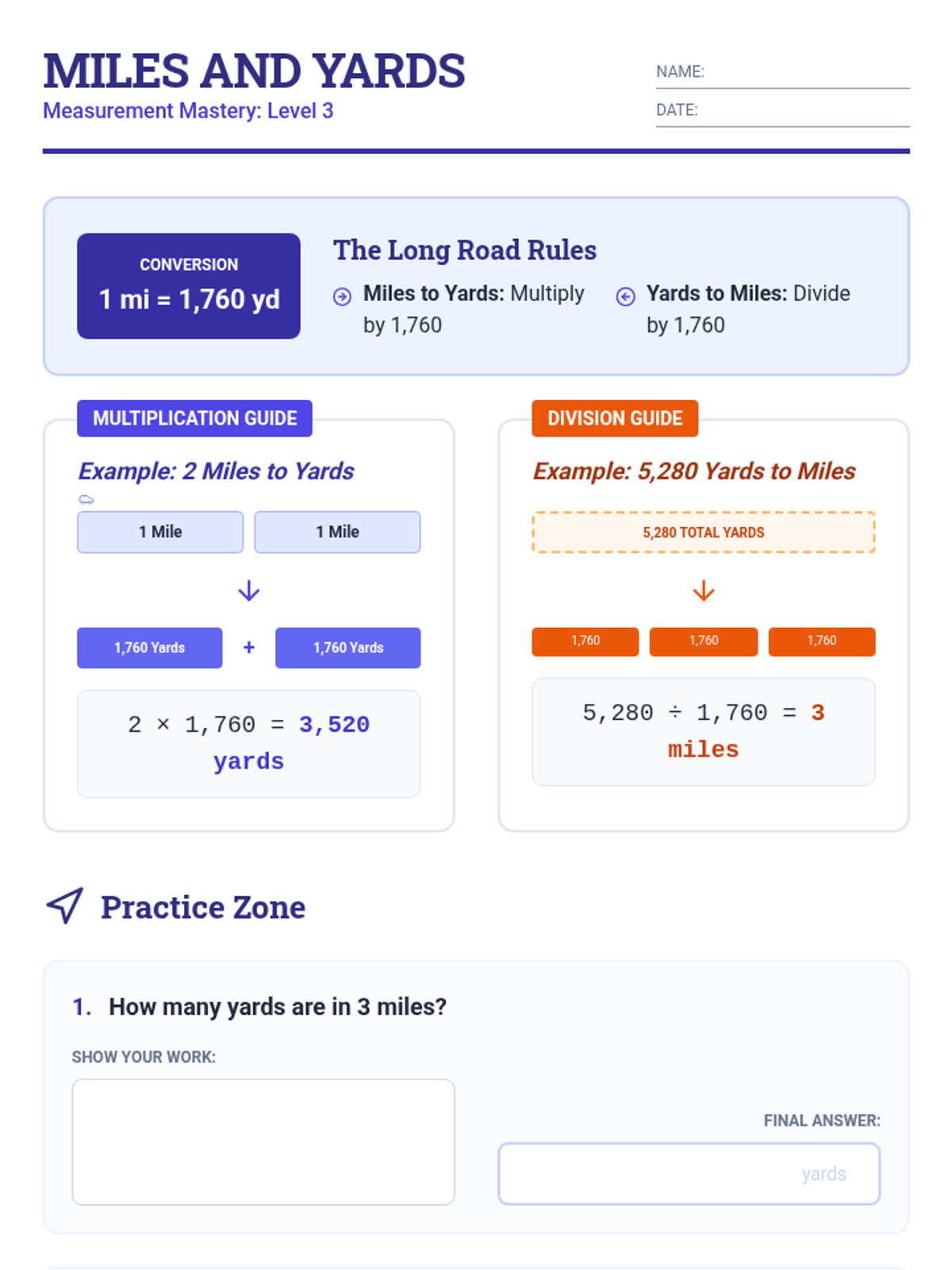Image resolution: width=952 pixels, height=1270 pixels.
Task: Select the DIVISION GUIDE label tab
Action: pyautogui.click(x=615, y=418)
